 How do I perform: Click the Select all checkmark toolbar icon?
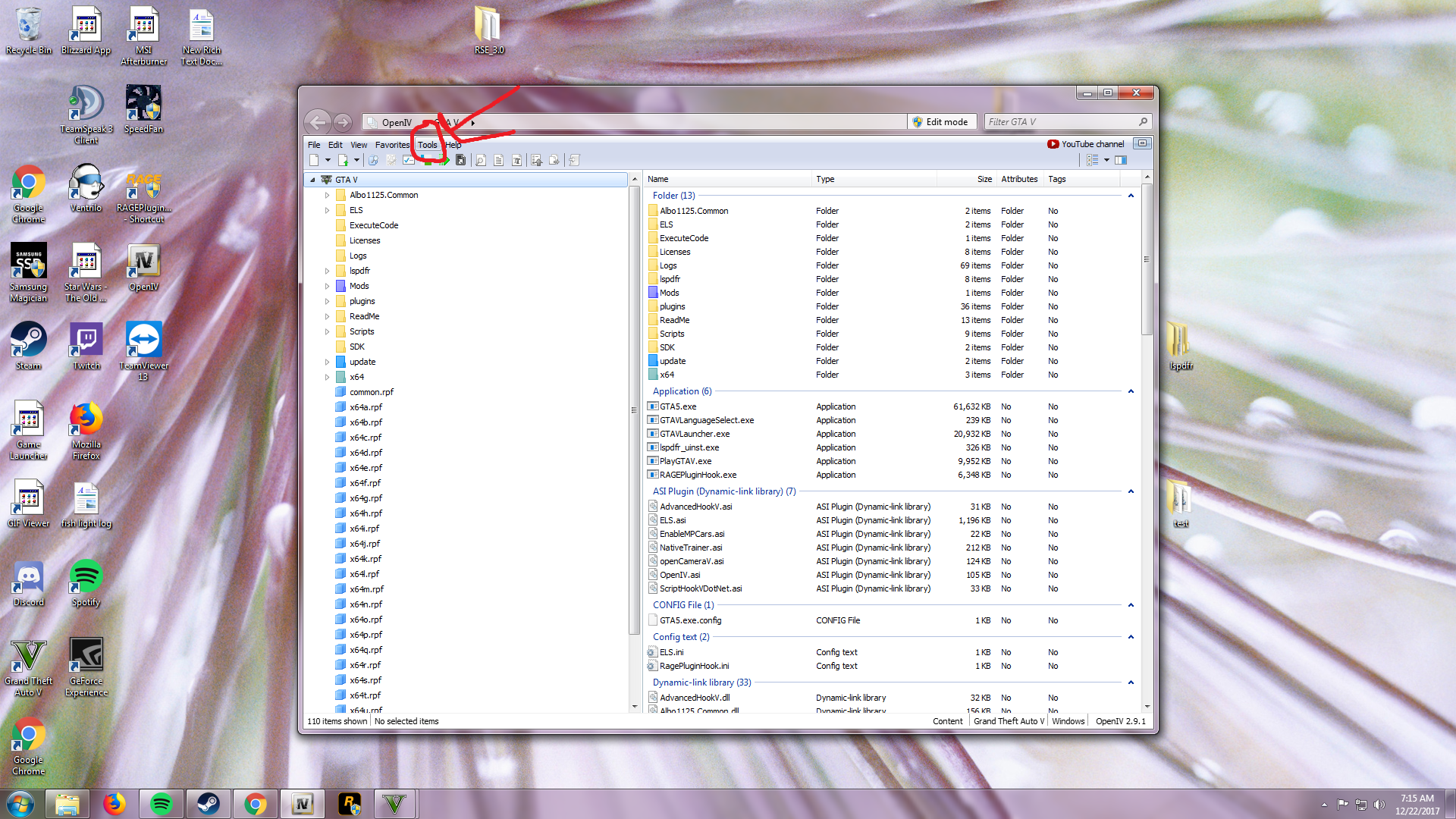pos(409,160)
